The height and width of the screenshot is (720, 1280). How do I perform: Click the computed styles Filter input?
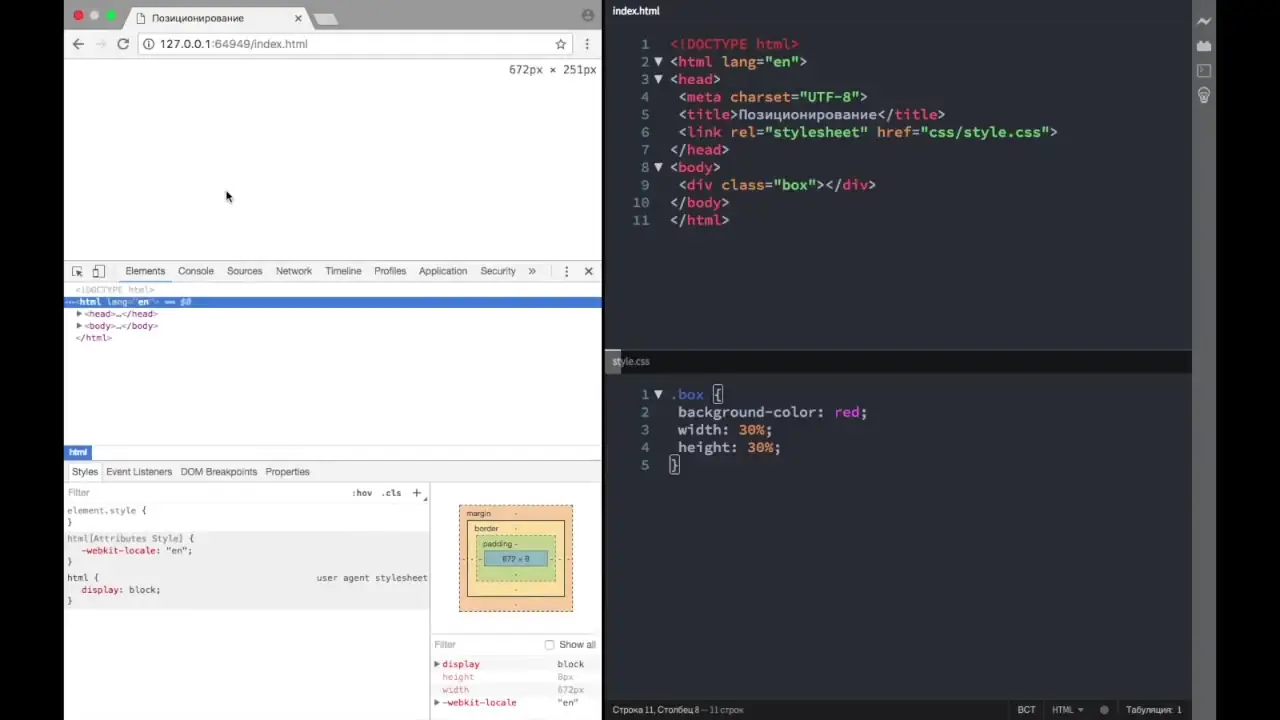(x=488, y=645)
